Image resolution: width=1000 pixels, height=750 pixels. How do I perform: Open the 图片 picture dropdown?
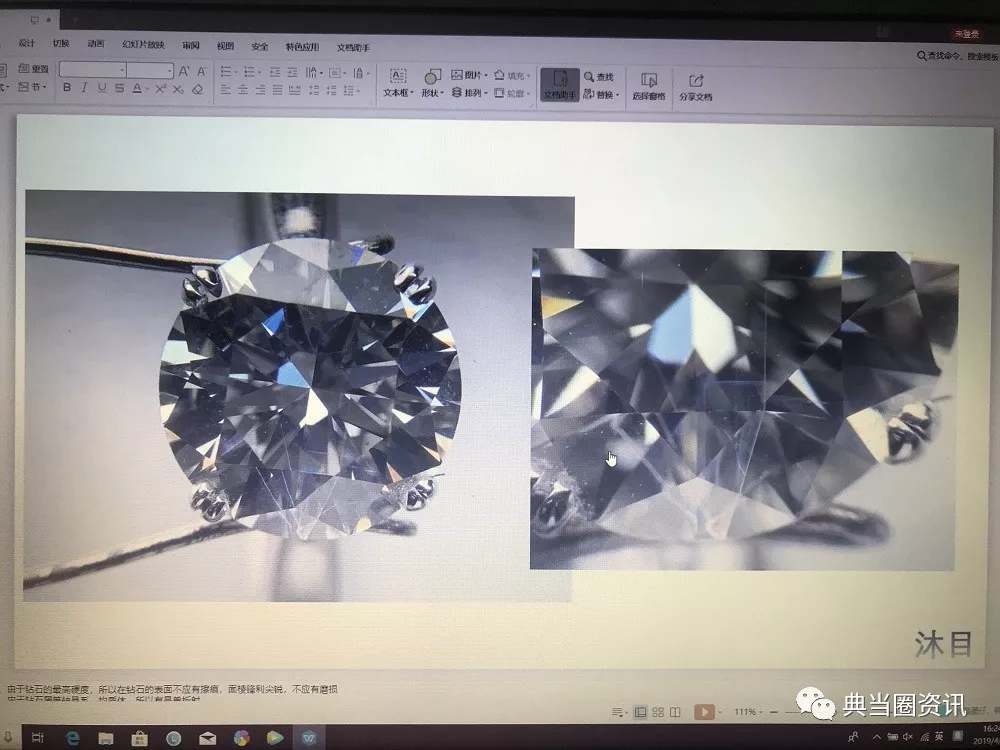tap(469, 75)
